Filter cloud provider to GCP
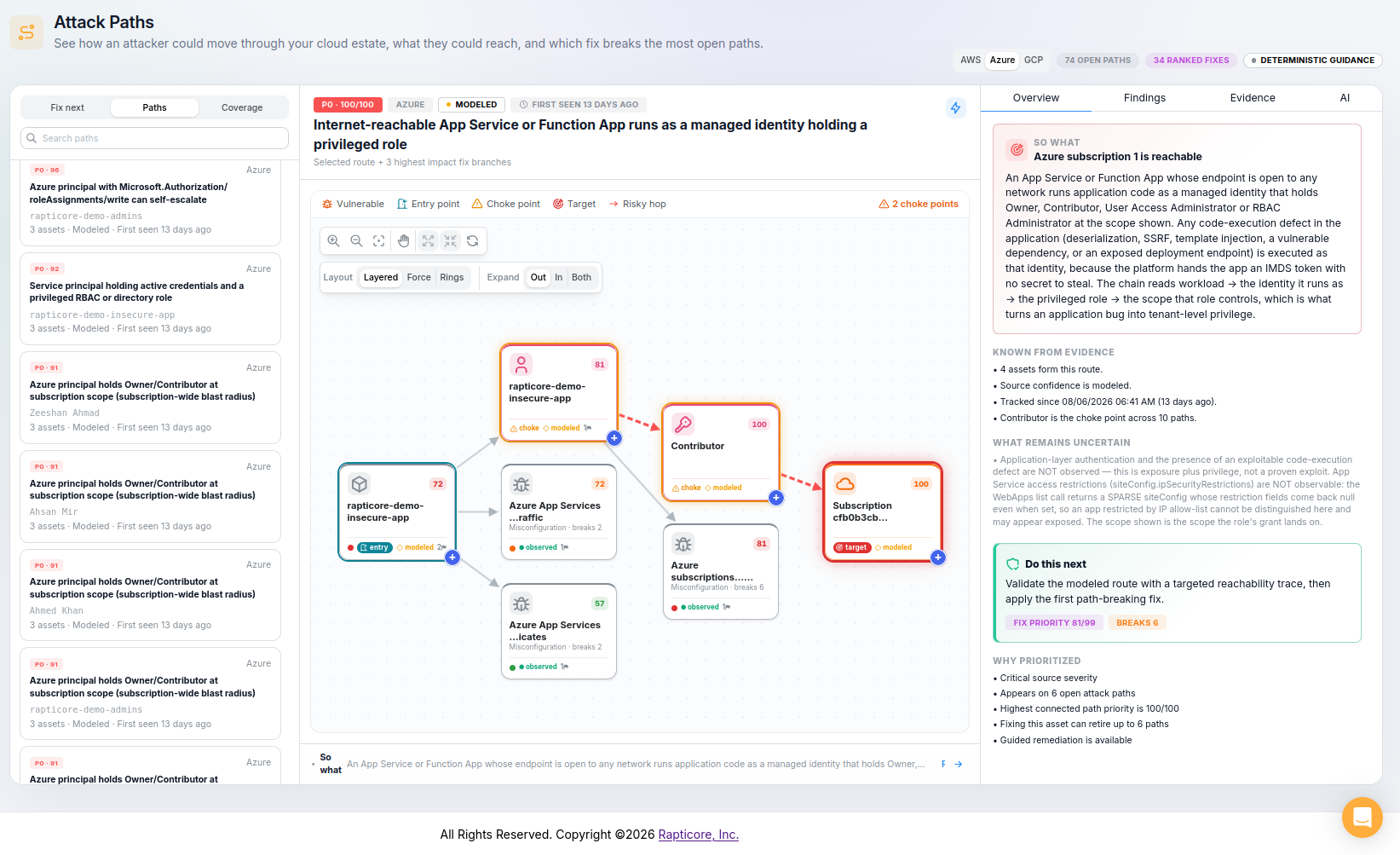Viewport: 1400px width, 855px height. 1034,61
